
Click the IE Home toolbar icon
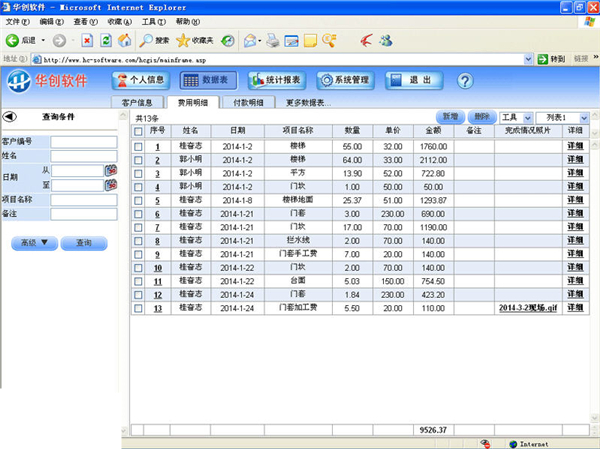tap(124, 40)
